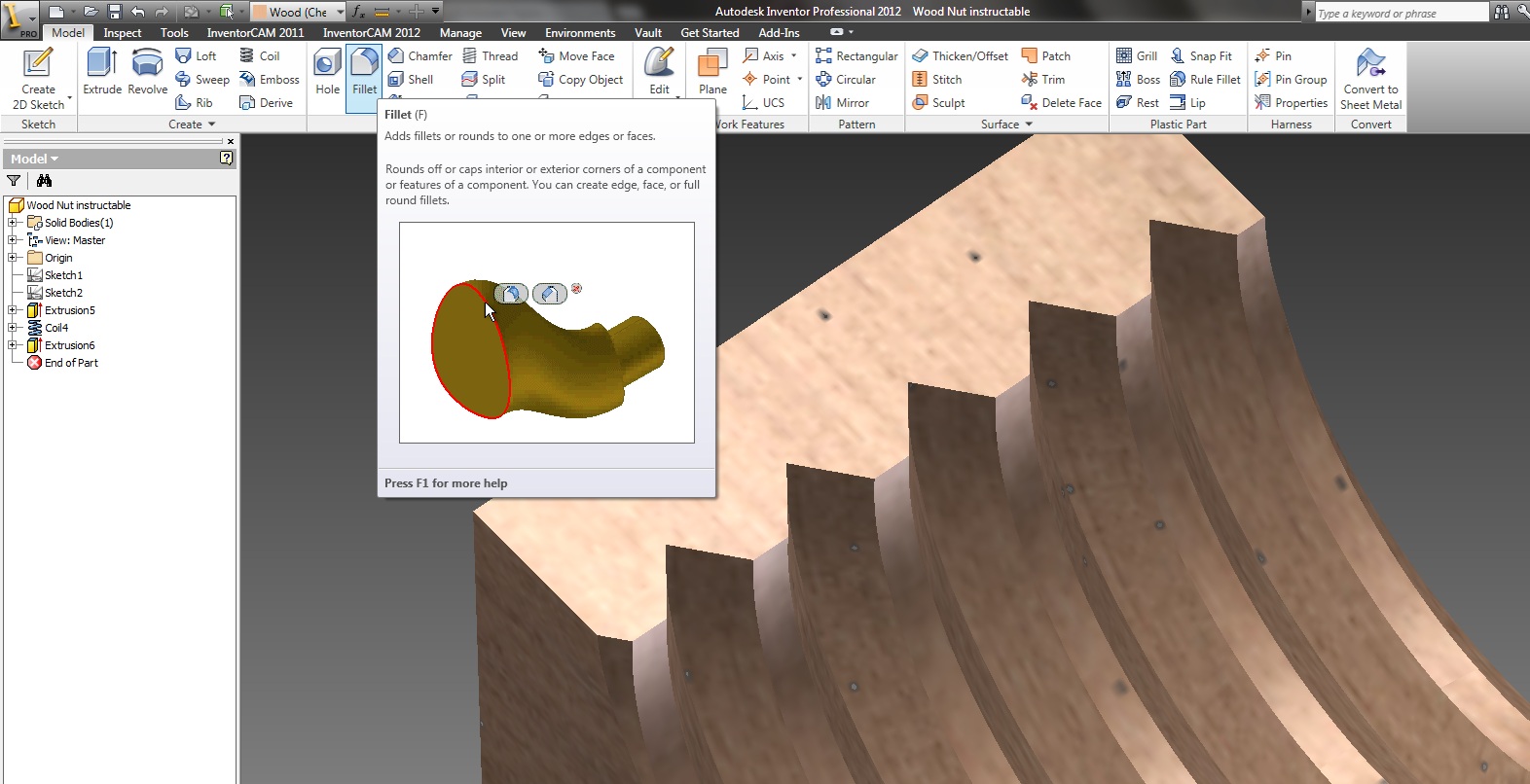Pick the Copy Object tool
Image resolution: width=1530 pixels, height=784 pixels.
(581, 80)
